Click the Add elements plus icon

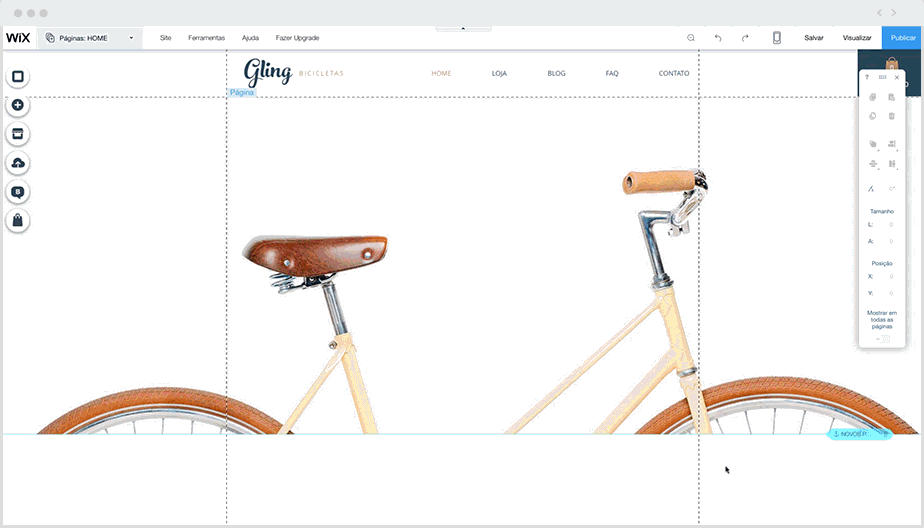(18, 105)
